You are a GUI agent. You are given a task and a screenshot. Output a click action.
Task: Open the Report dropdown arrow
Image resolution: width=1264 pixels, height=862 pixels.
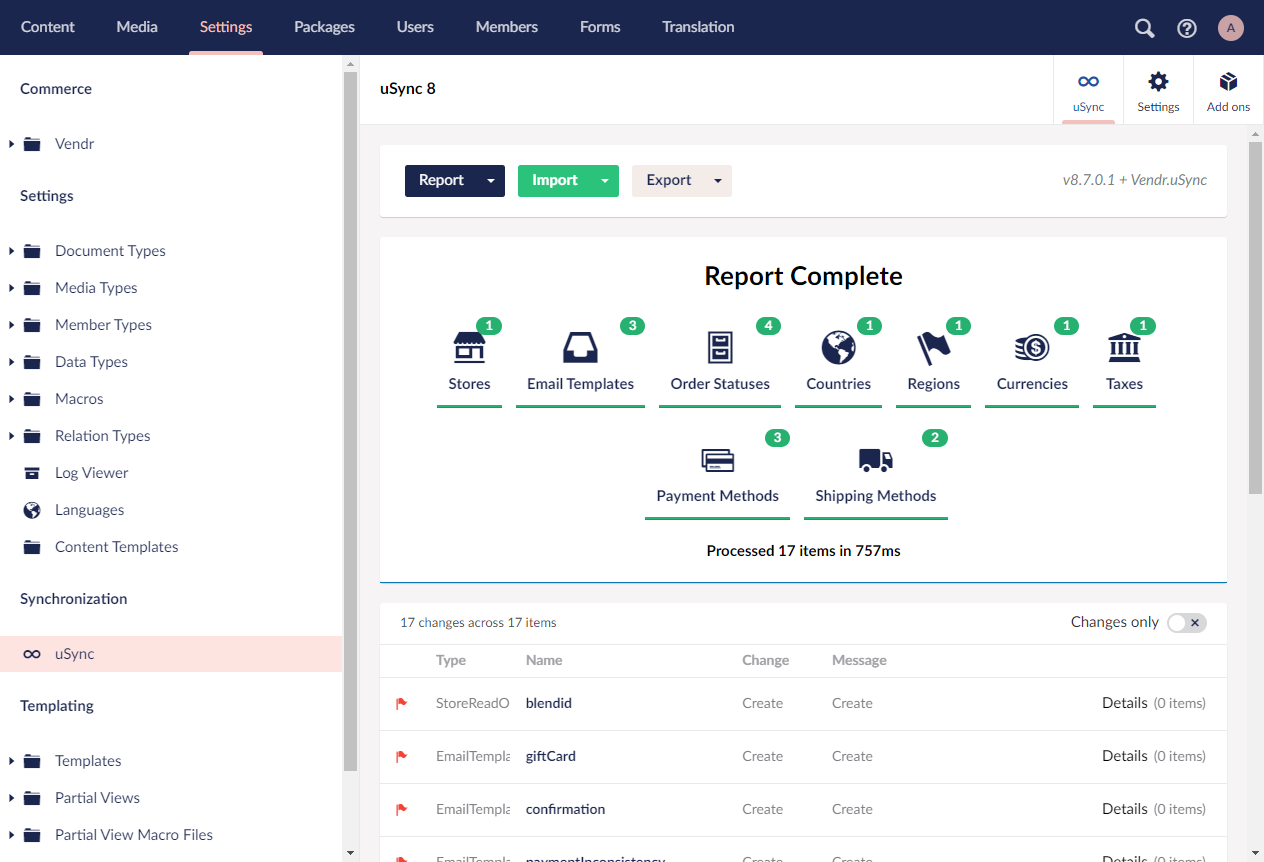(491, 181)
